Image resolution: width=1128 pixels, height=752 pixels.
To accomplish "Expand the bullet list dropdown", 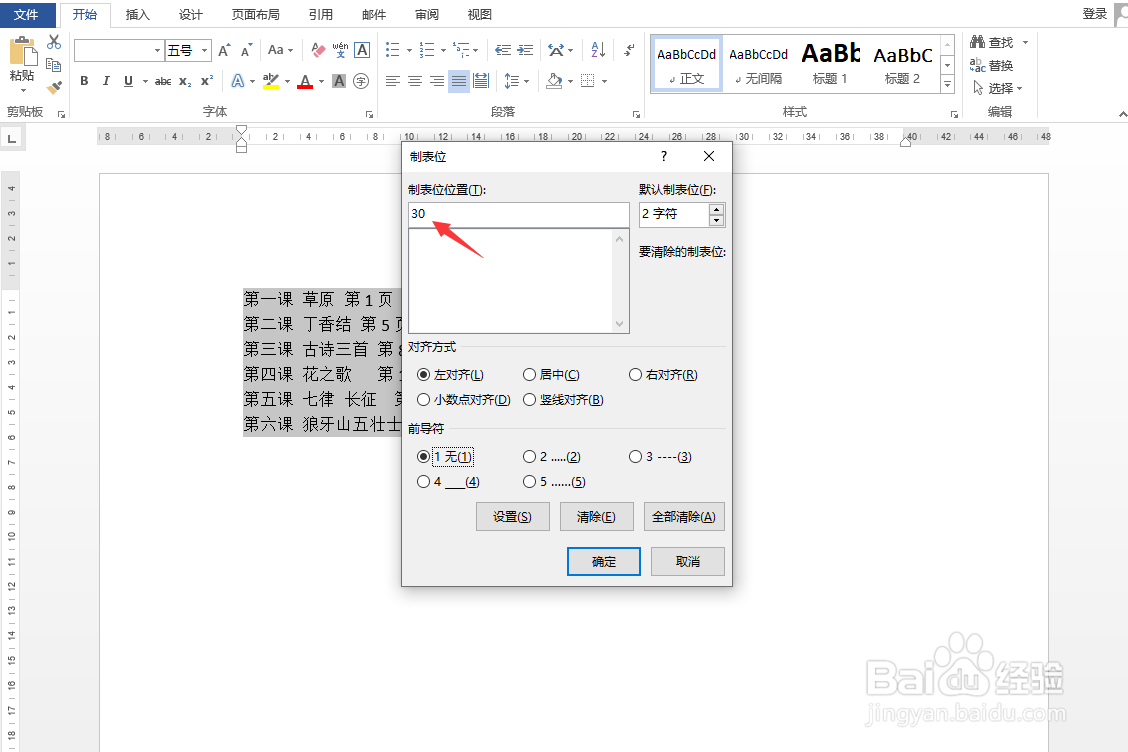I will click(411, 49).
